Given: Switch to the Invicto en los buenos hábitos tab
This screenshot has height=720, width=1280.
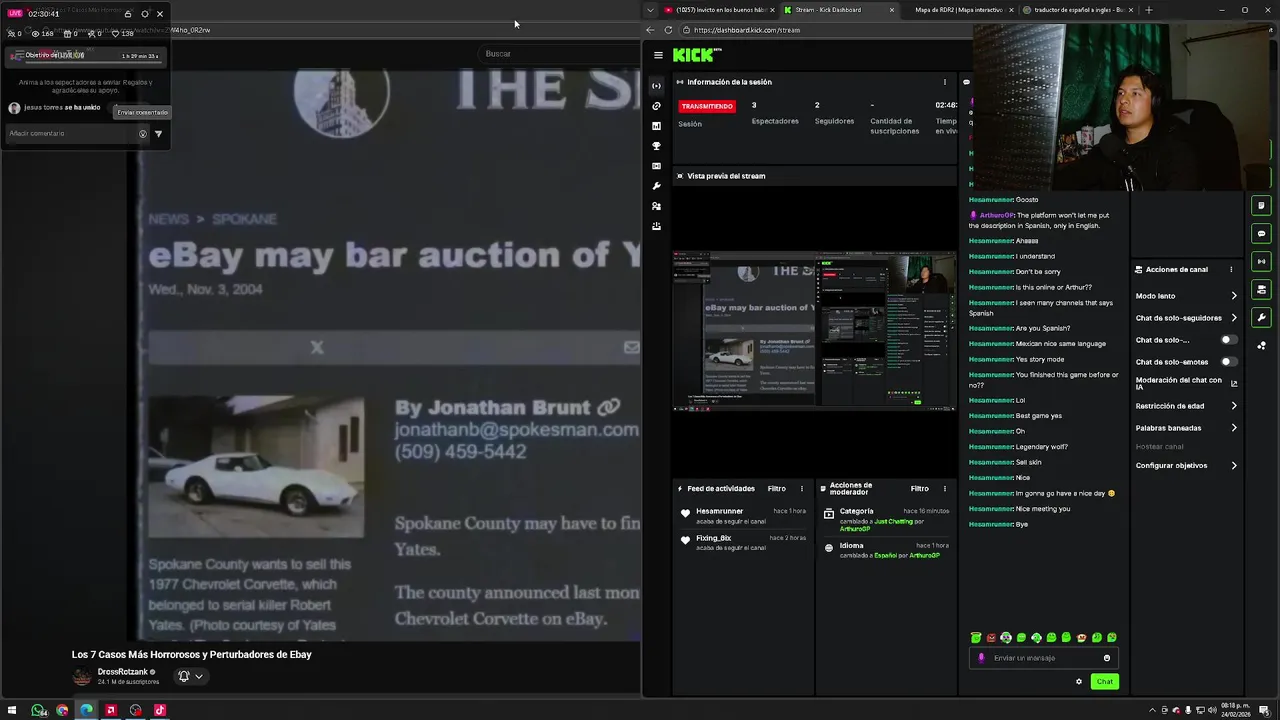Looking at the screenshot, I should coord(720,10).
